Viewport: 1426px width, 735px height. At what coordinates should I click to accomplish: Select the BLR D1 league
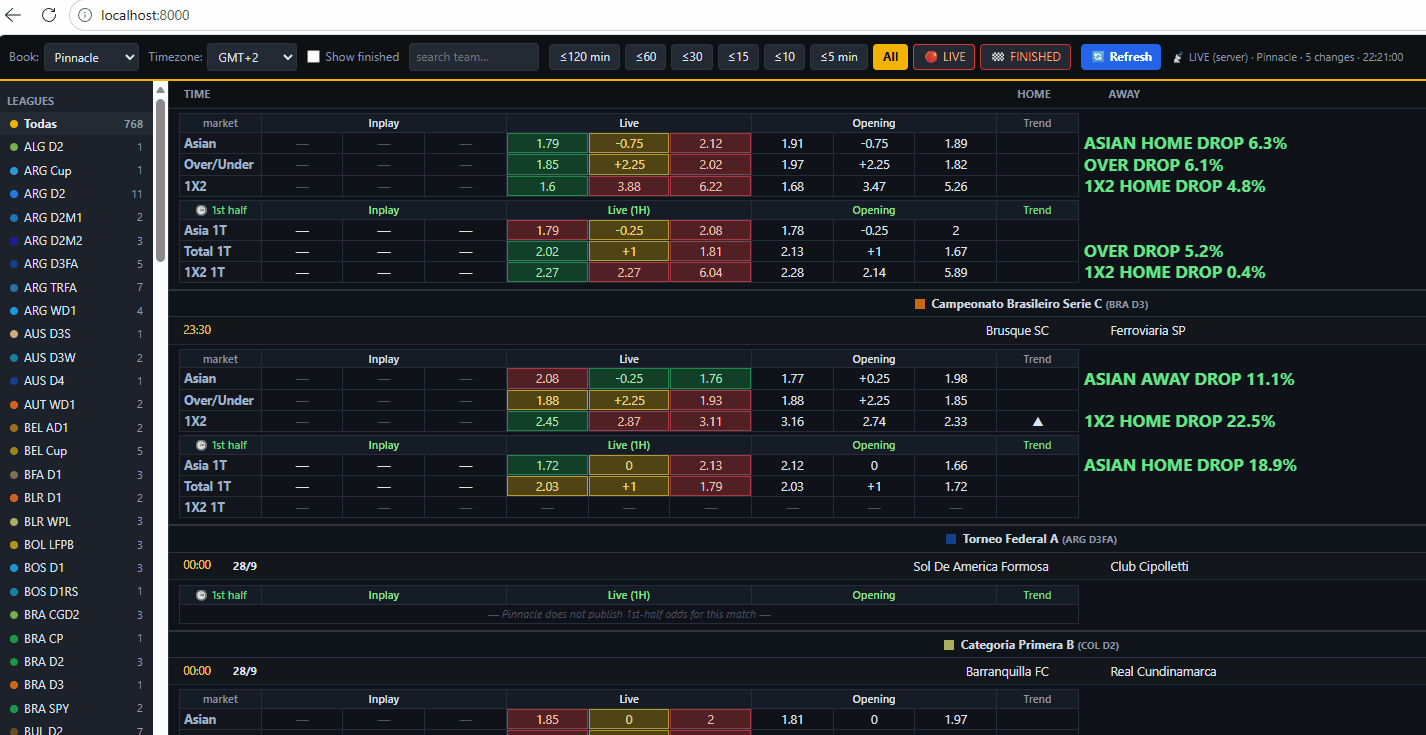(77, 498)
